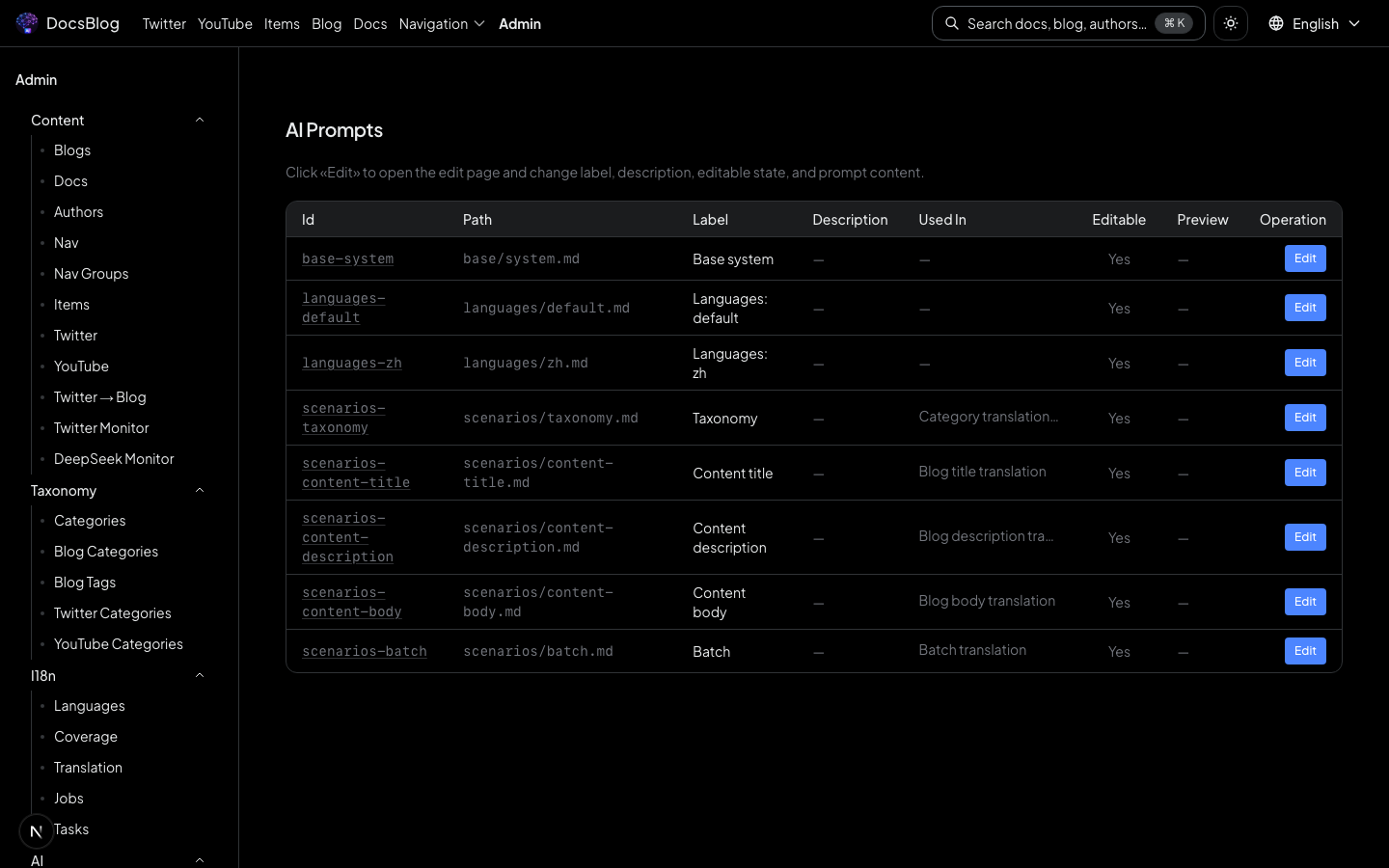Collapse the Content sidebar section
1389x868 pixels.
tap(200, 121)
